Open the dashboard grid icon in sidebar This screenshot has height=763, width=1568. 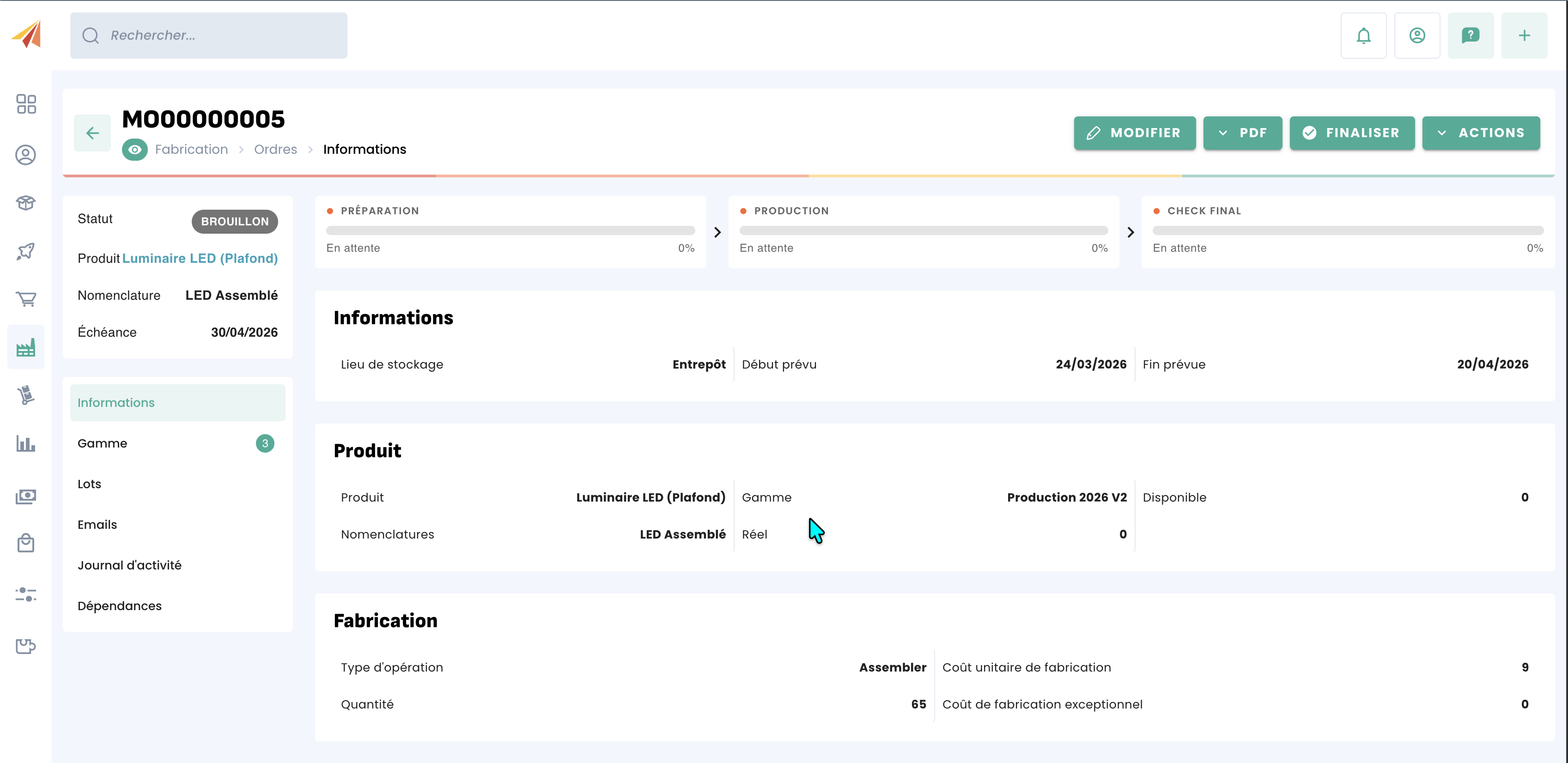pos(25,104)
